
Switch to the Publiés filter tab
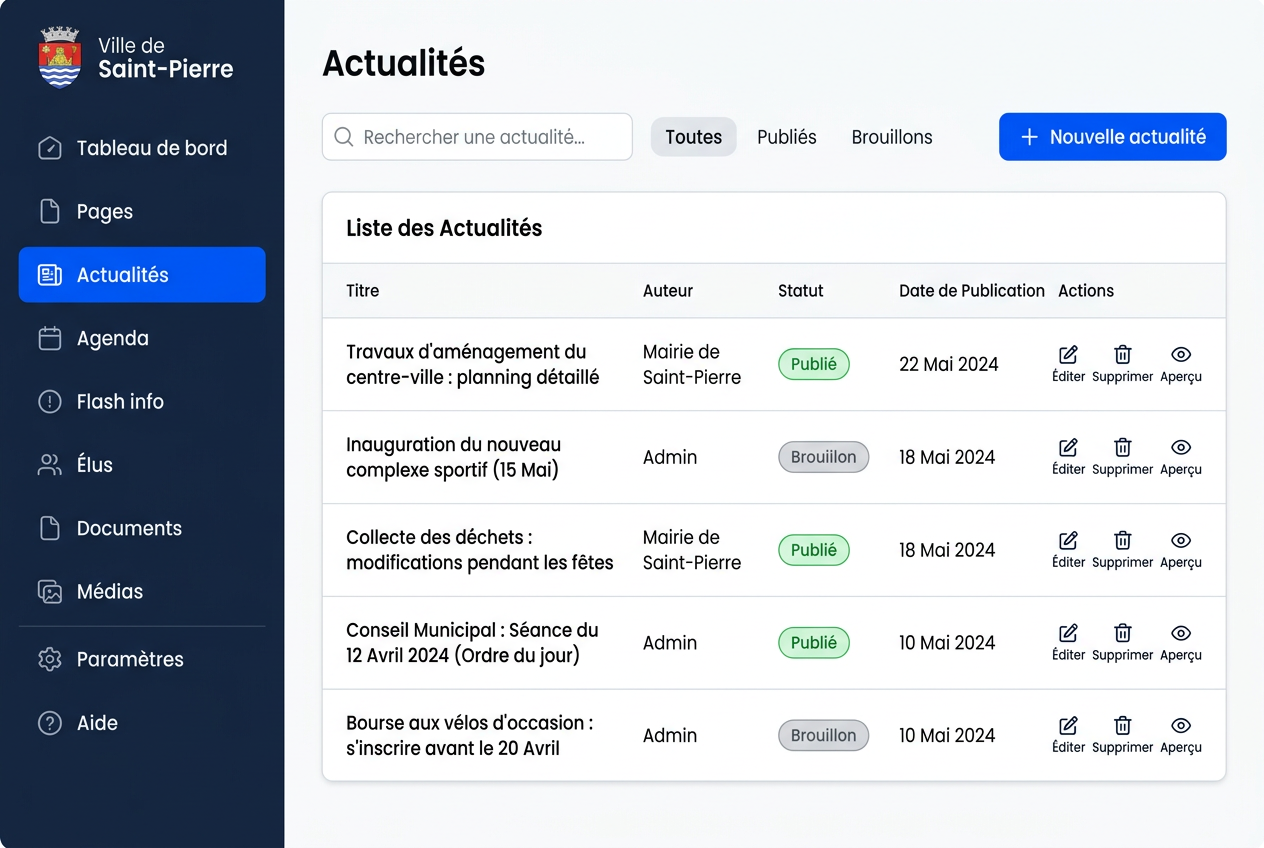pos(787,137)
